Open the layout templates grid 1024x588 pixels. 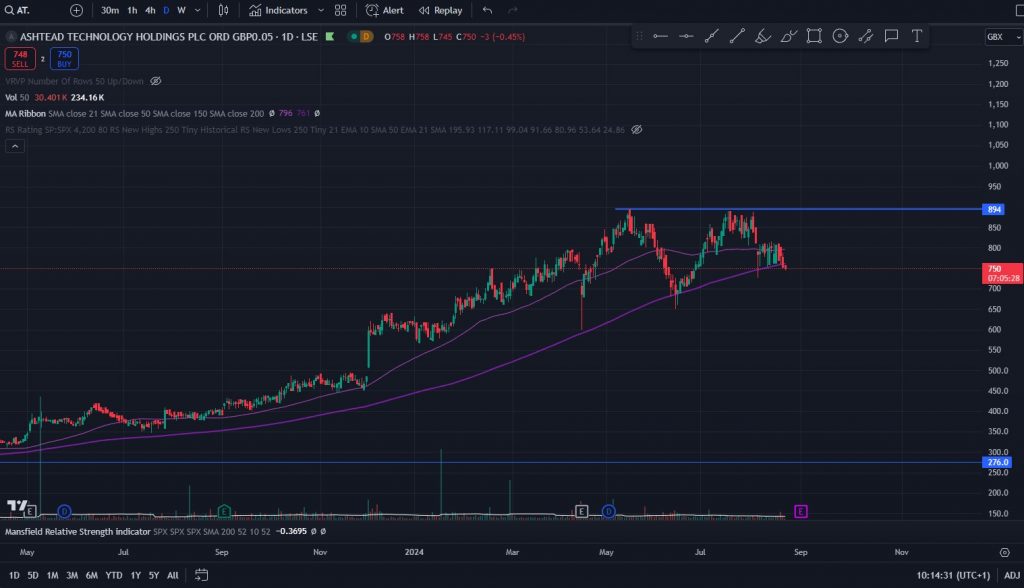(x=341, y=10)
